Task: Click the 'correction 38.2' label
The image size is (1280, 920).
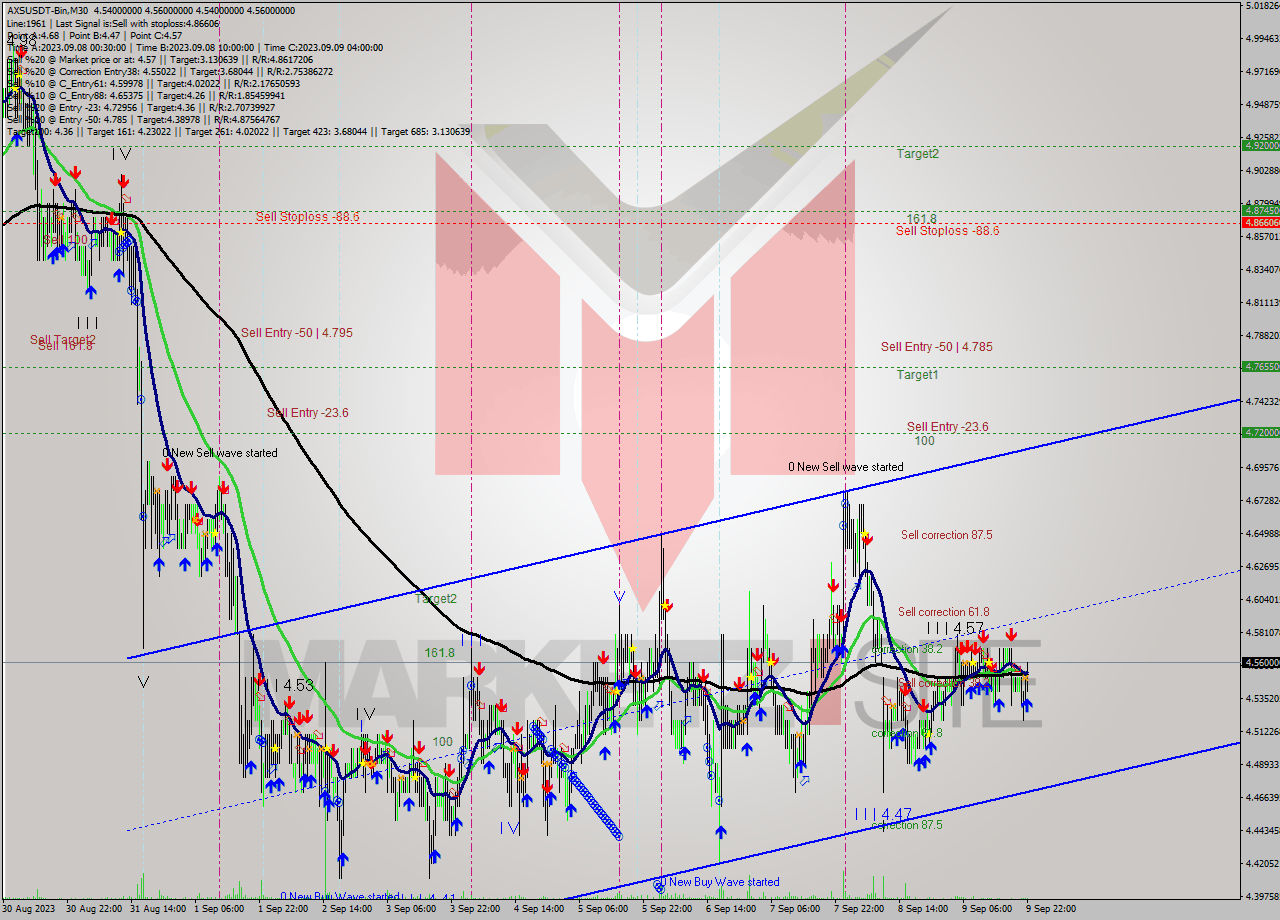Action: click(x=906, y=649)
